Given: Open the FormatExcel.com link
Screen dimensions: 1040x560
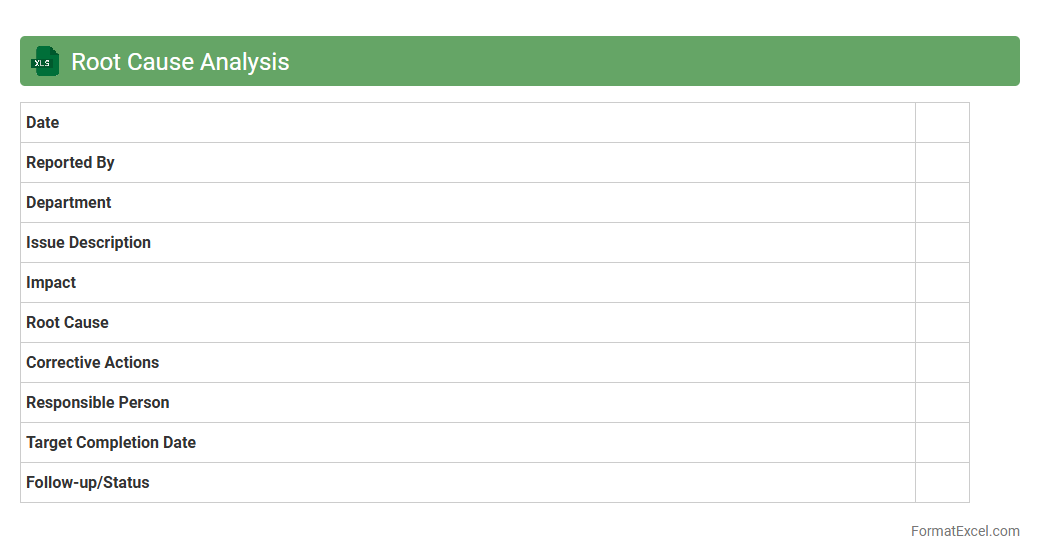Looking at the screenshot, I should 964,531.
